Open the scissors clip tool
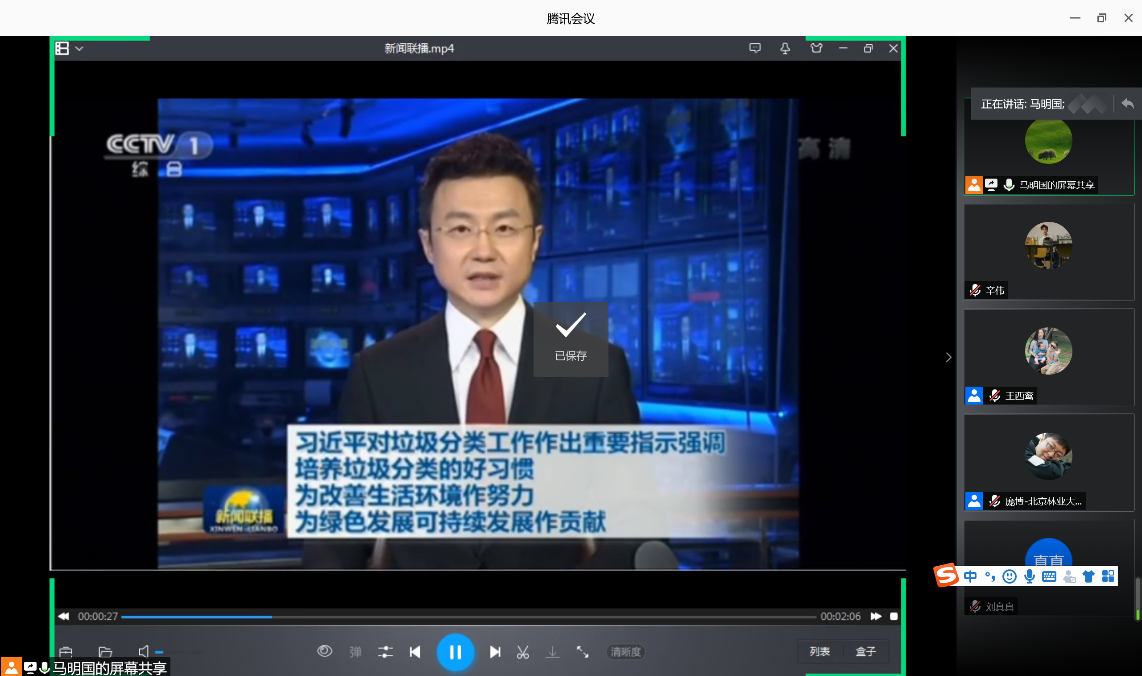 point(522,652)
